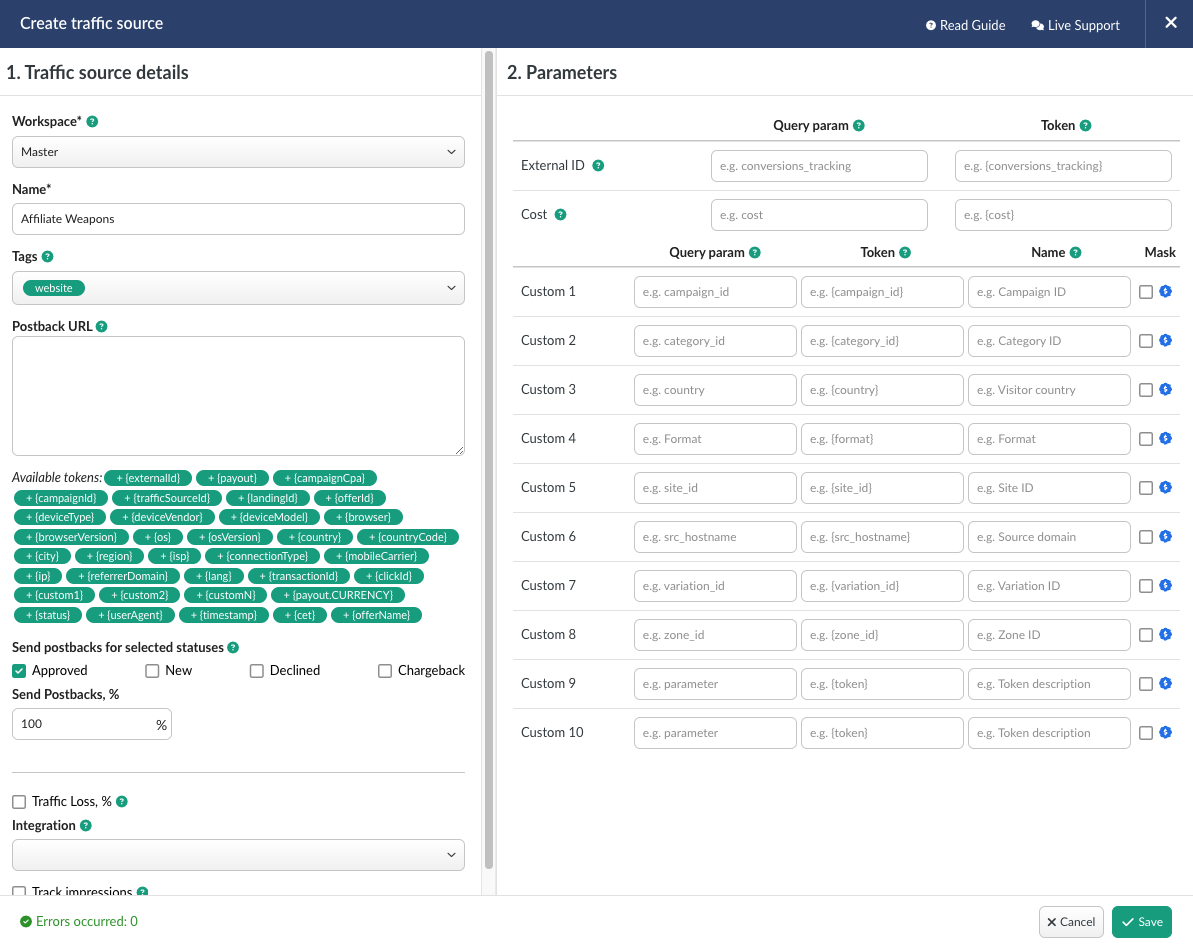The height and width of the screenshot is (947, 1193).
Task: Check the Mask checkbox for Custom 3
Action: pos(1146,390)
